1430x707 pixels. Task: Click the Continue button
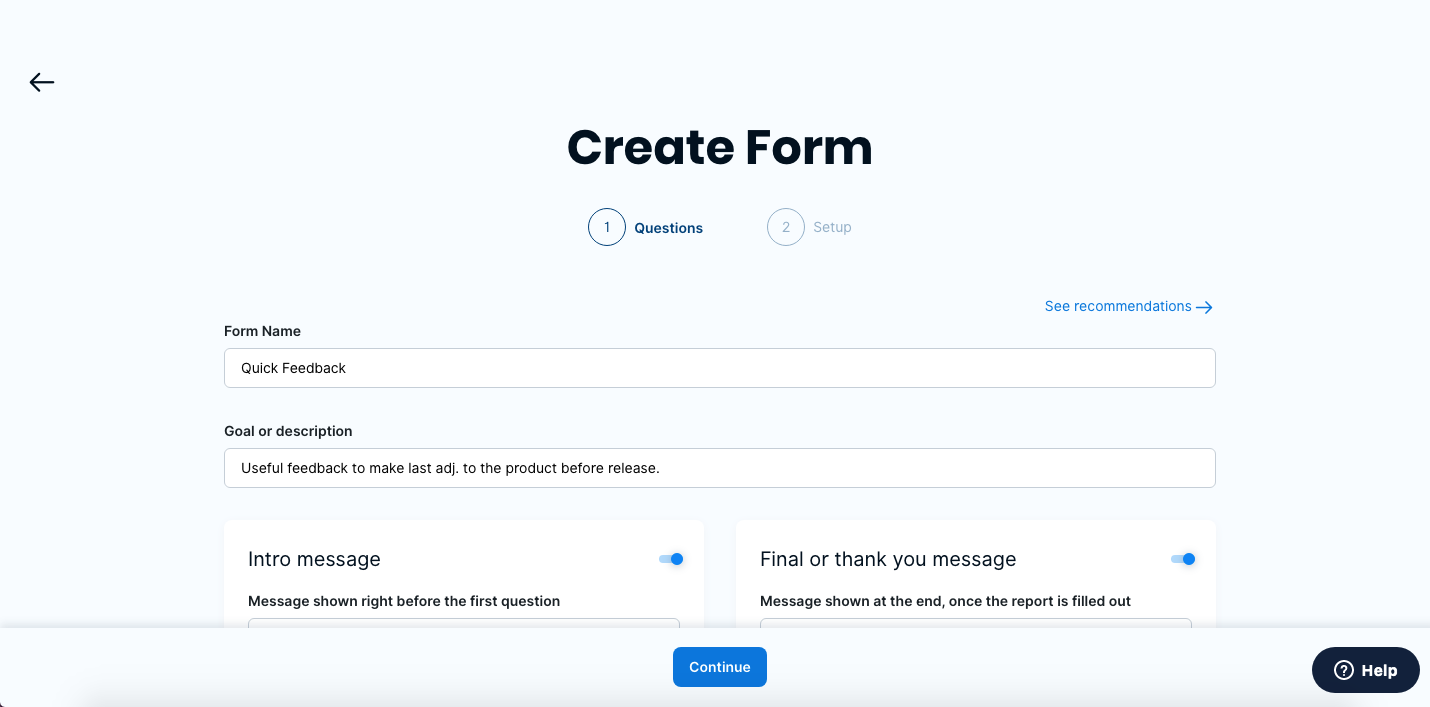pos(720,667)
